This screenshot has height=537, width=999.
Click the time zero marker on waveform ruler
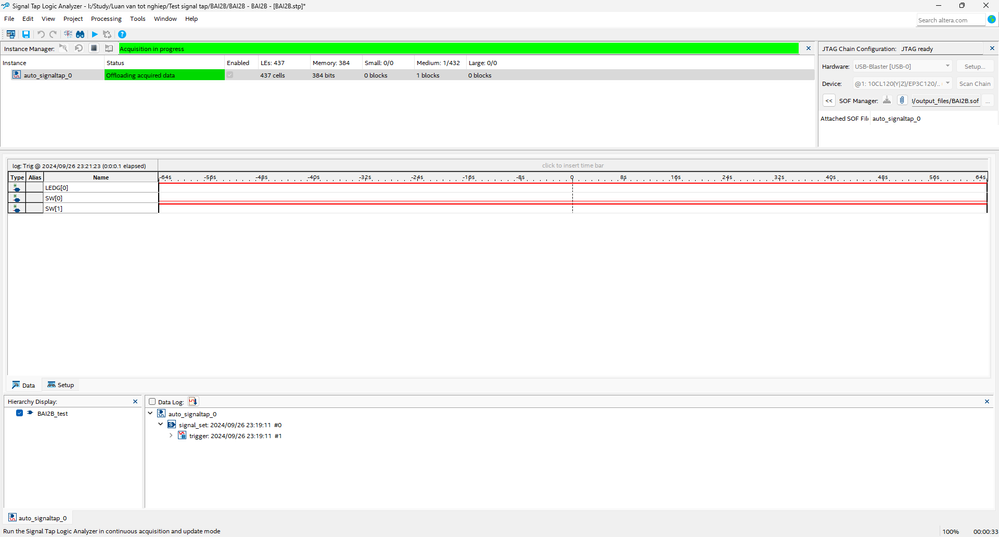pos(572,178)
